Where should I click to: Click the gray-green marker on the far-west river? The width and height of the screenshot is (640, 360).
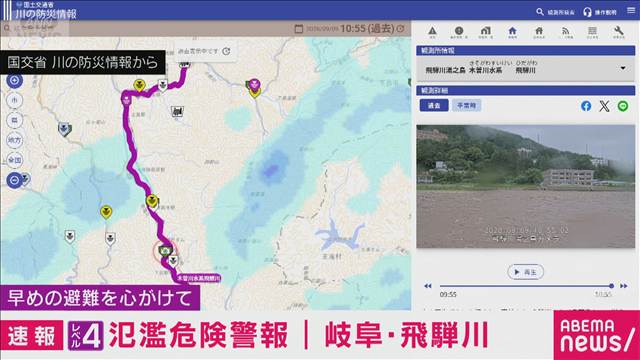pos(64,129)
